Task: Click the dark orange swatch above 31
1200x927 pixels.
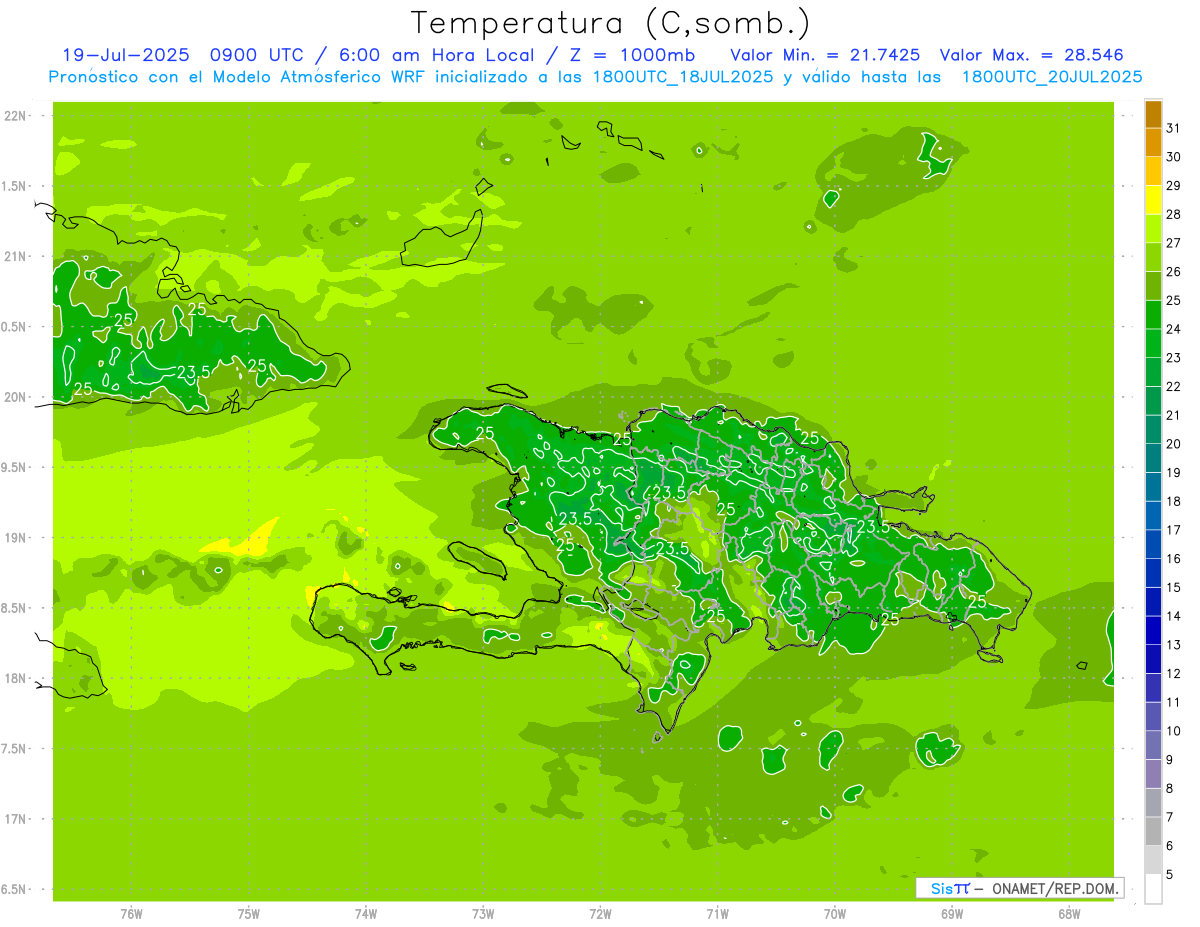Action: 1153,114
